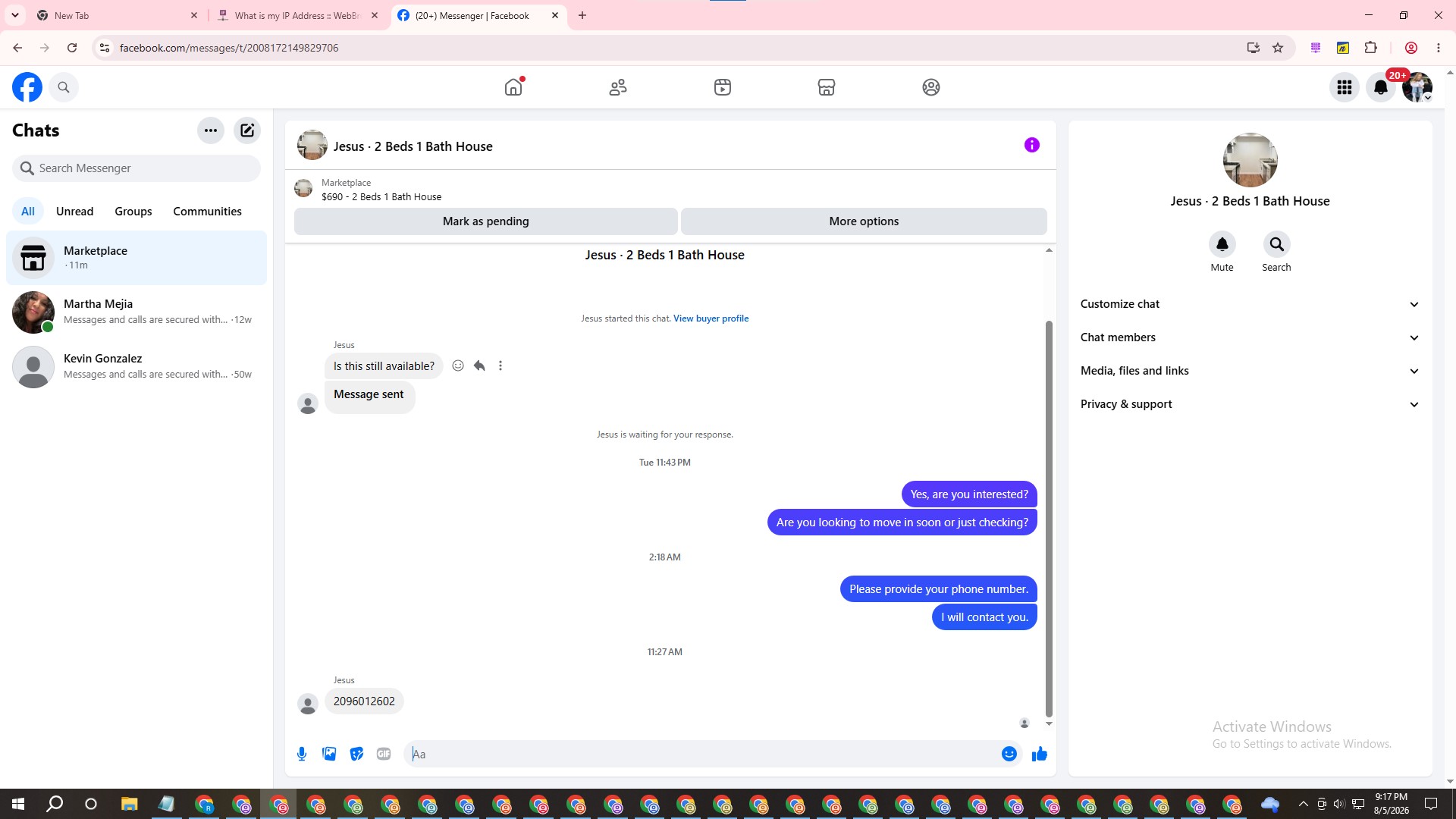Screen dimensions: 1456x819
Task: Reload the page with refresh button
Action: click(x=72, y=48)
